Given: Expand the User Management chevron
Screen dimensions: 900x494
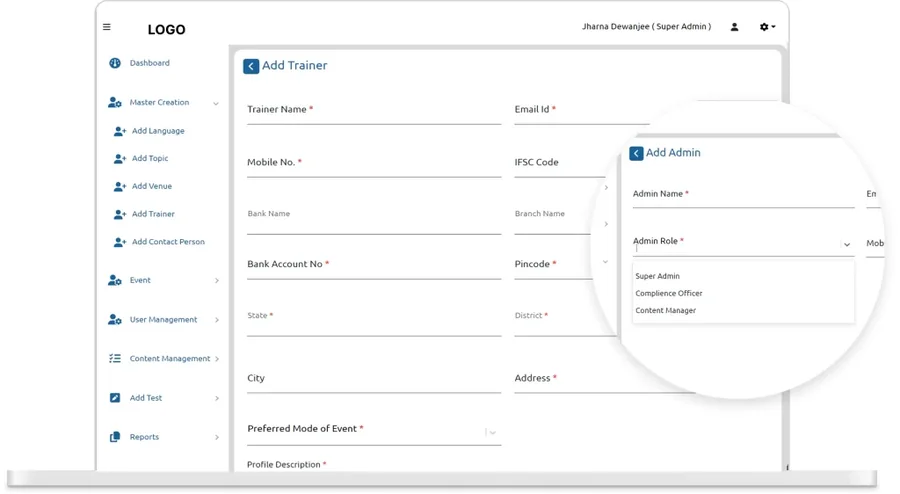Looking at the screenshot, I should (217, 320).
